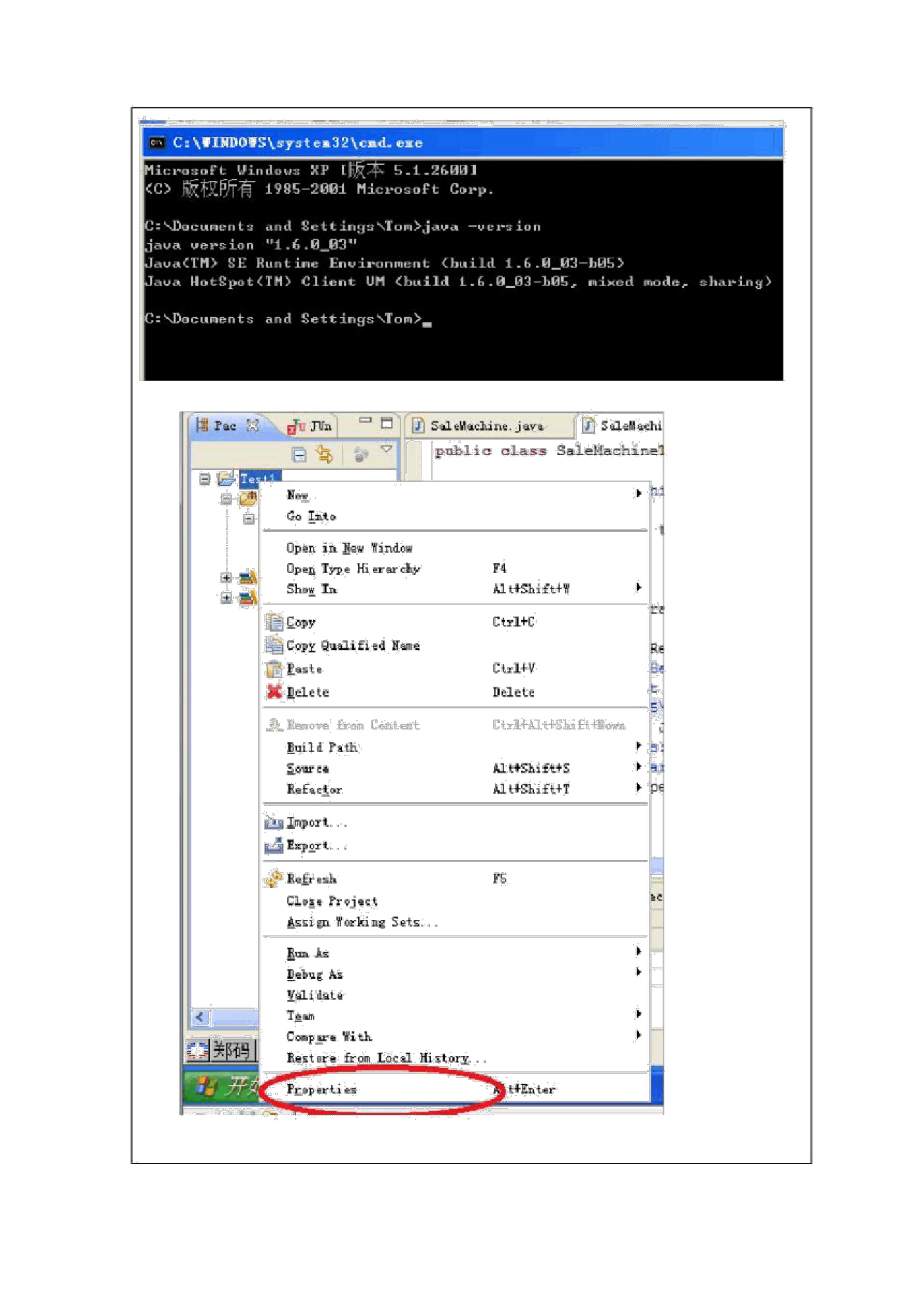924x1308 pixels.
Task: Expand the Debug As submenu arrow
Action: click(638, 972)
